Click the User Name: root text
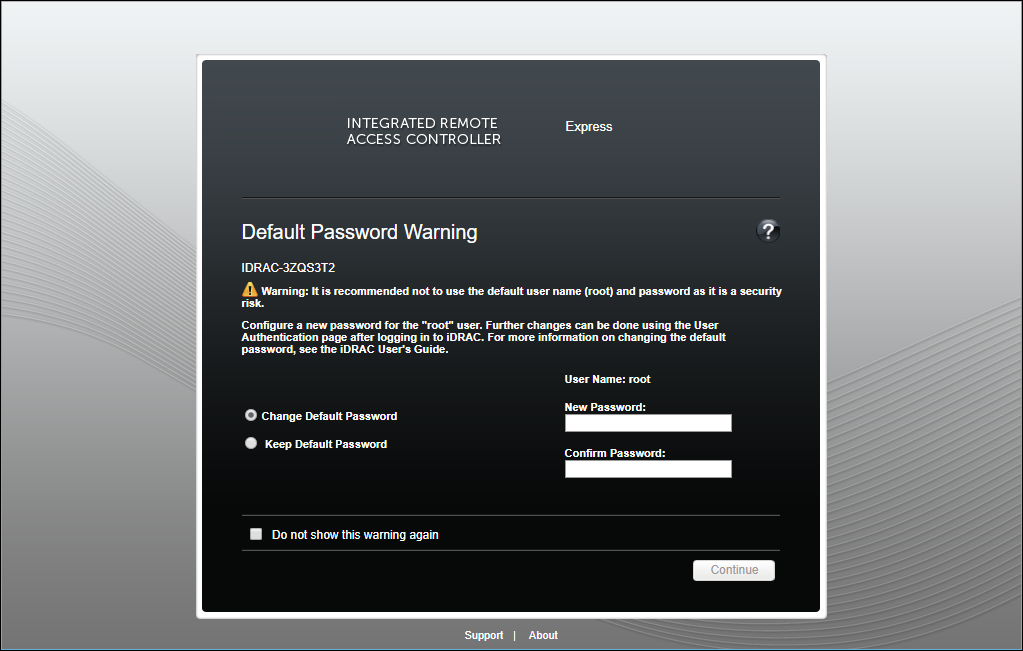1023x651 pixels. coord(607,379)
